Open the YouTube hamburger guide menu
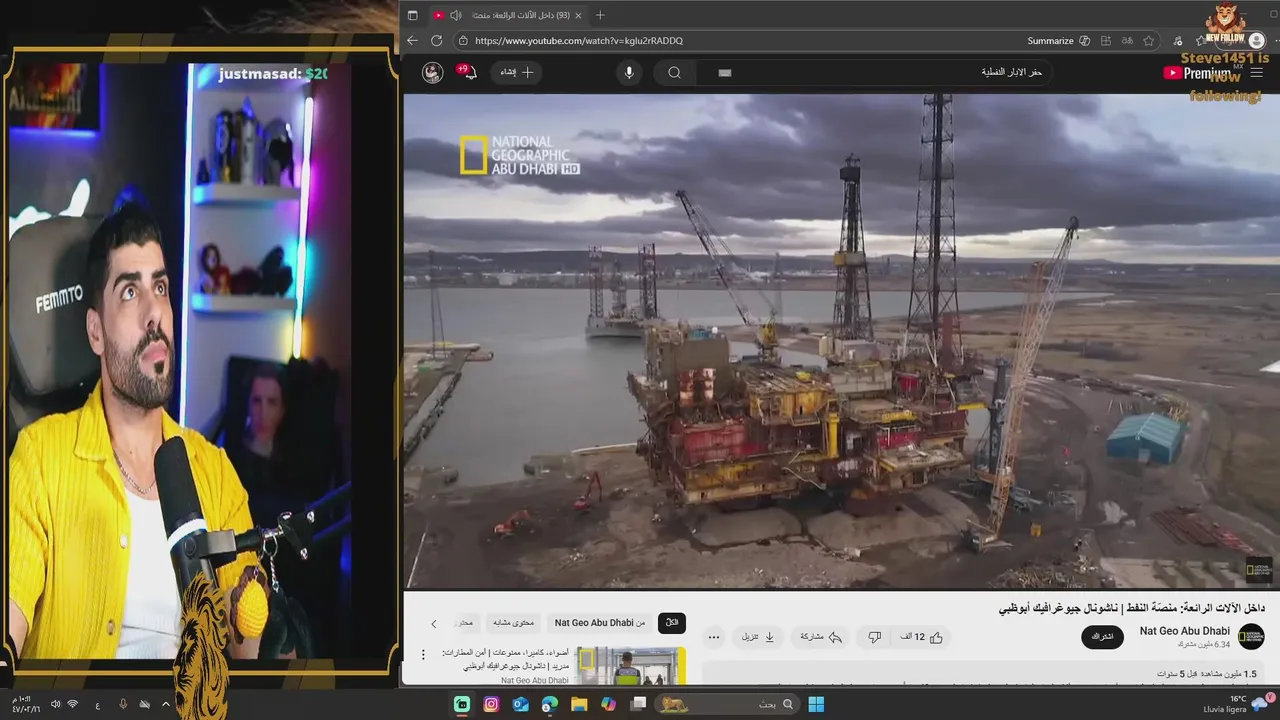This screenshot has width=1280, height=720. (1256, 72)
